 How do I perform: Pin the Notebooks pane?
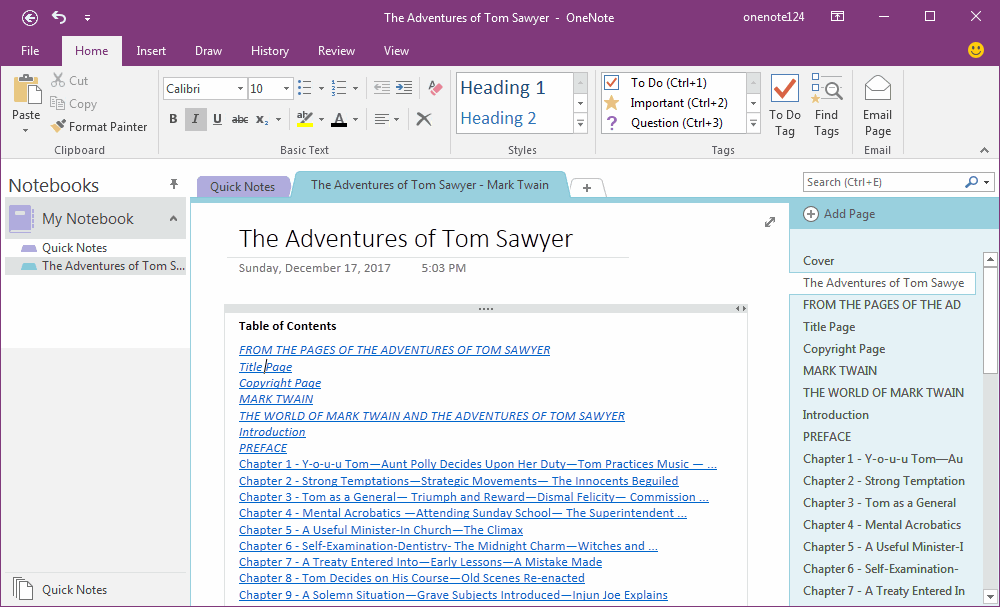click(173, 184)
